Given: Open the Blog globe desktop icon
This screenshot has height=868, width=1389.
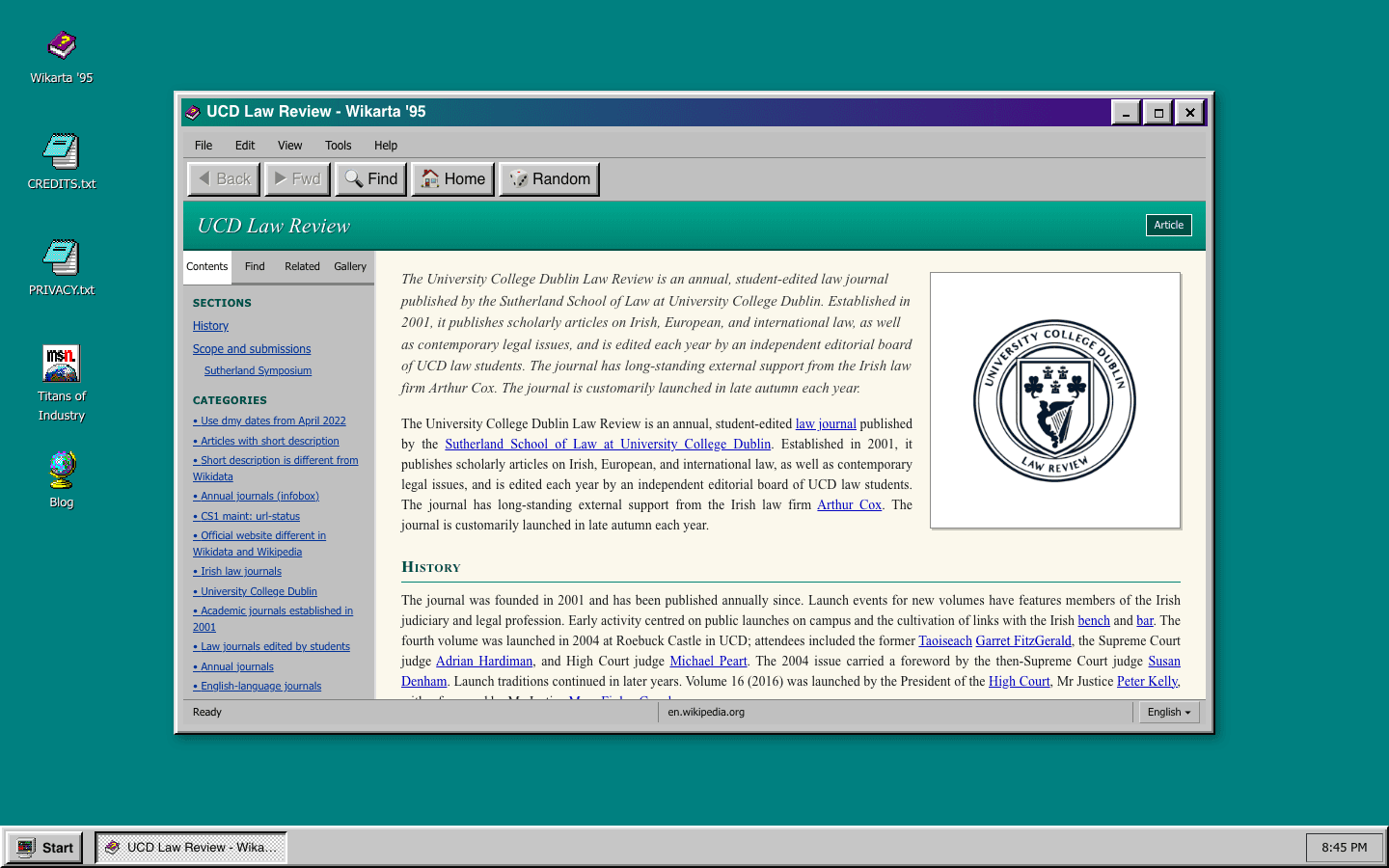Looking at the screenshot, I should (x=62, y=480).
